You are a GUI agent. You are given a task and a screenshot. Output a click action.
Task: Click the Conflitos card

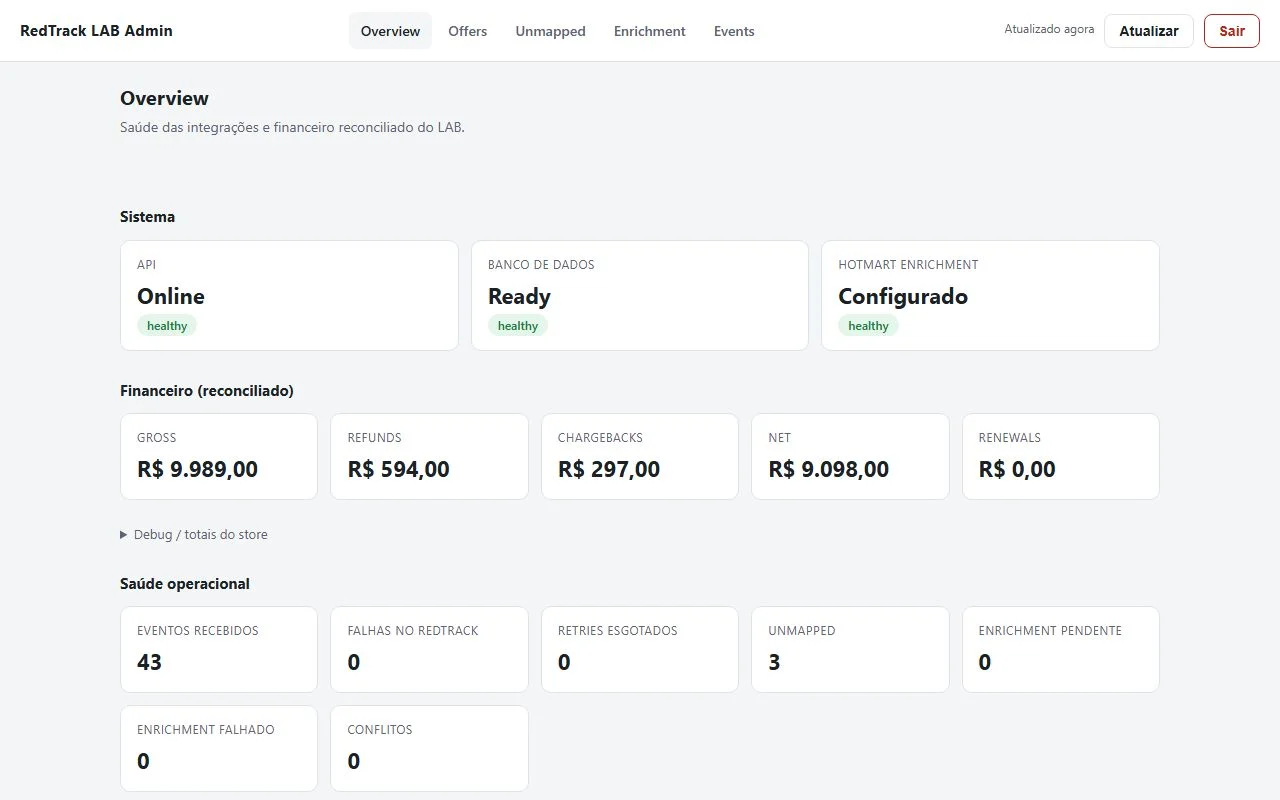point(429,748)
